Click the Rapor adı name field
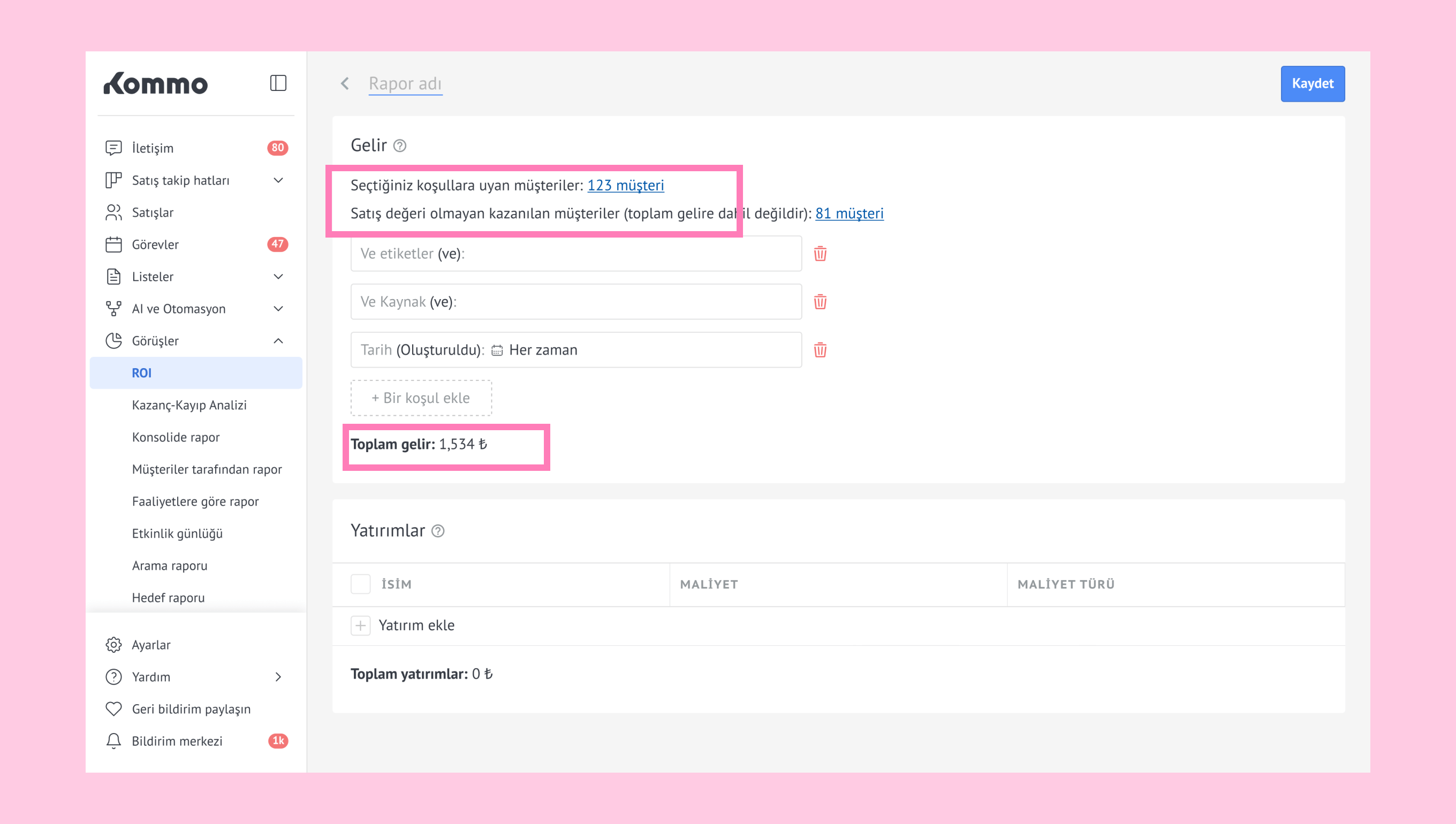The width and height of the screenshot is (1456, 824). click(405, 84)
